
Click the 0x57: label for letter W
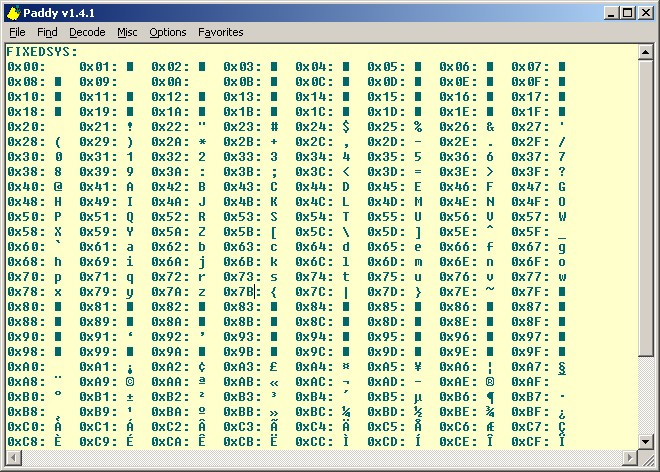coord(530,217)
